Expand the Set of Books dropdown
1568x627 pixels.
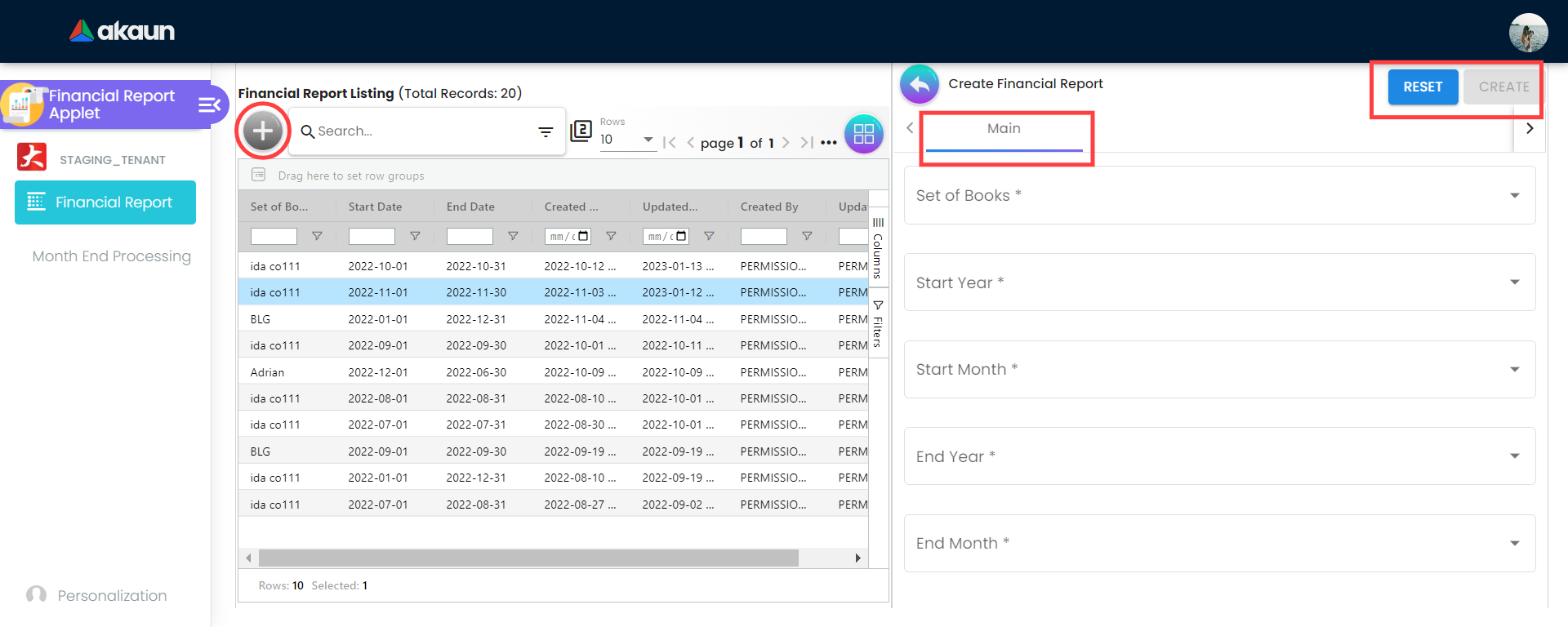coord(1514,195)
